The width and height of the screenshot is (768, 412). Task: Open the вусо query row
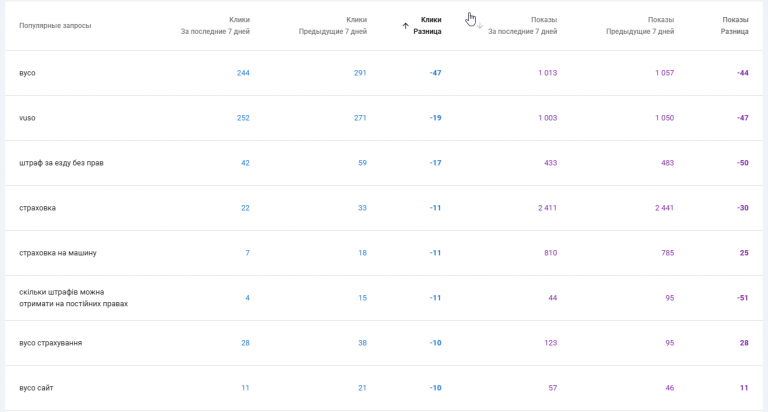(x=384, y=73)
